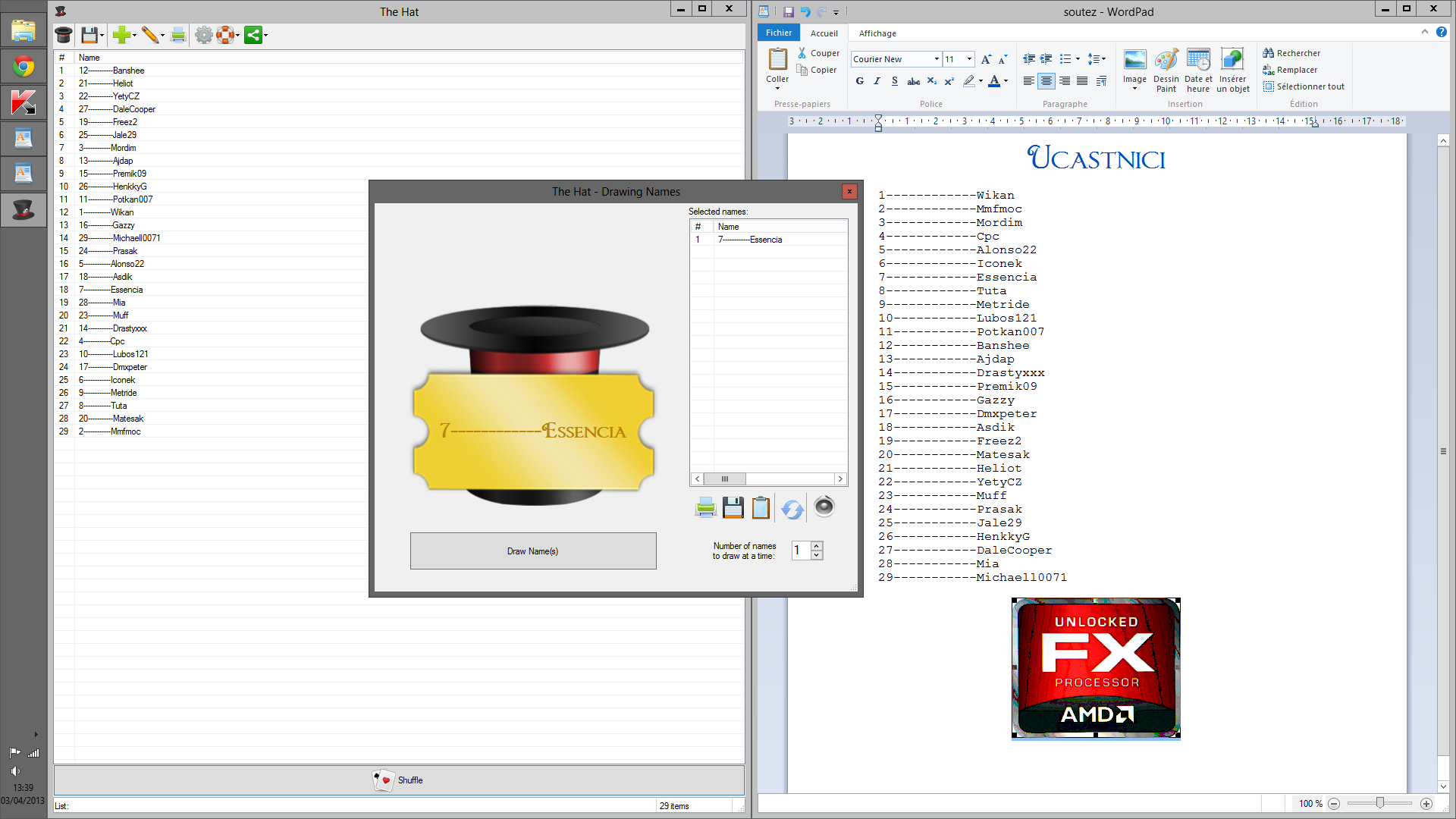Toggle center alignment in WordPad paragraph group

1046,81
